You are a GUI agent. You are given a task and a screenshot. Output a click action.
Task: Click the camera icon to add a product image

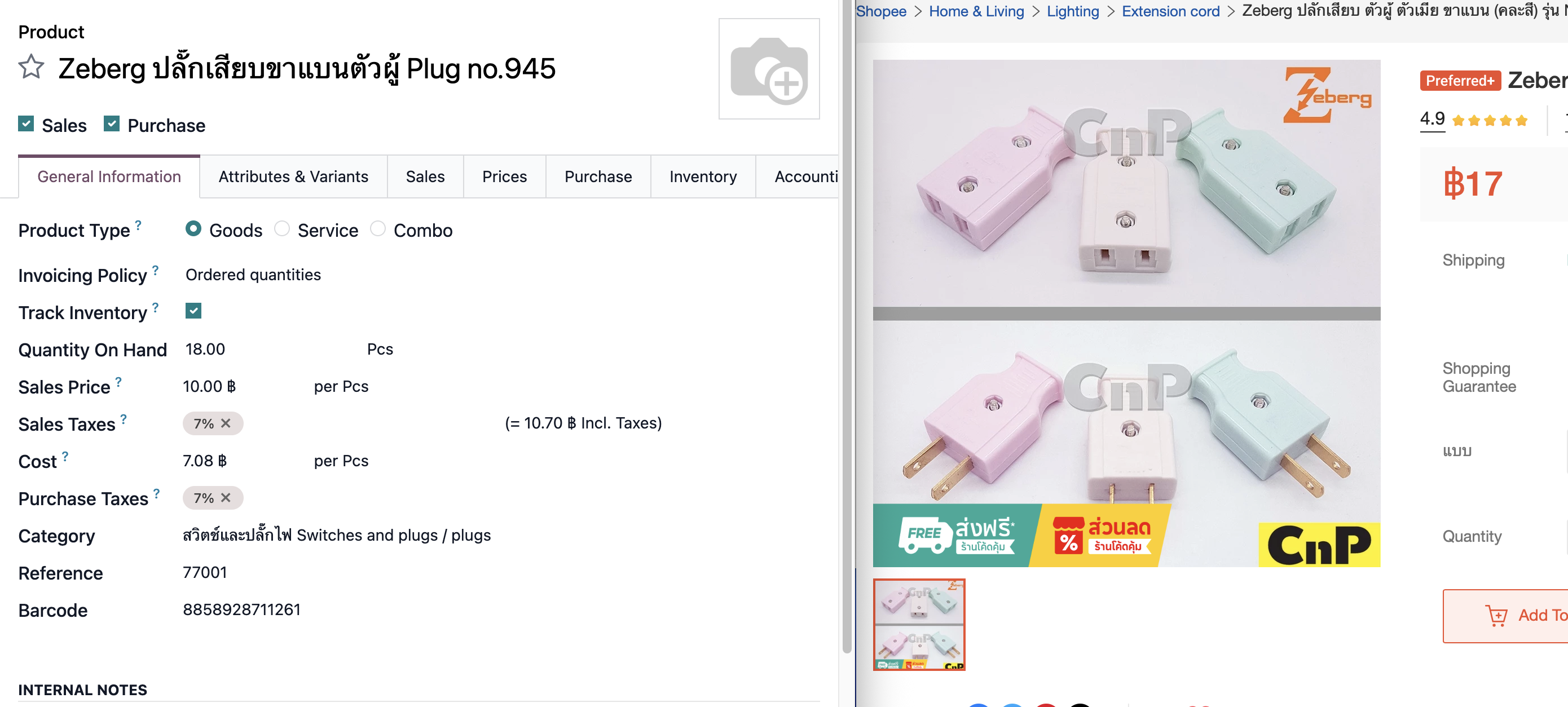pos(769,69)
